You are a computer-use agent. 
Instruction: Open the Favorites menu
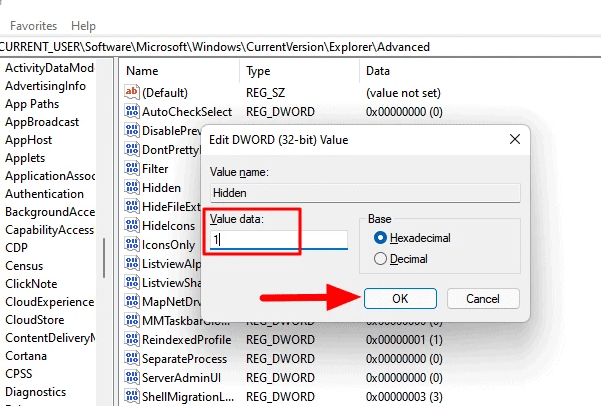(x=33, y=25)
